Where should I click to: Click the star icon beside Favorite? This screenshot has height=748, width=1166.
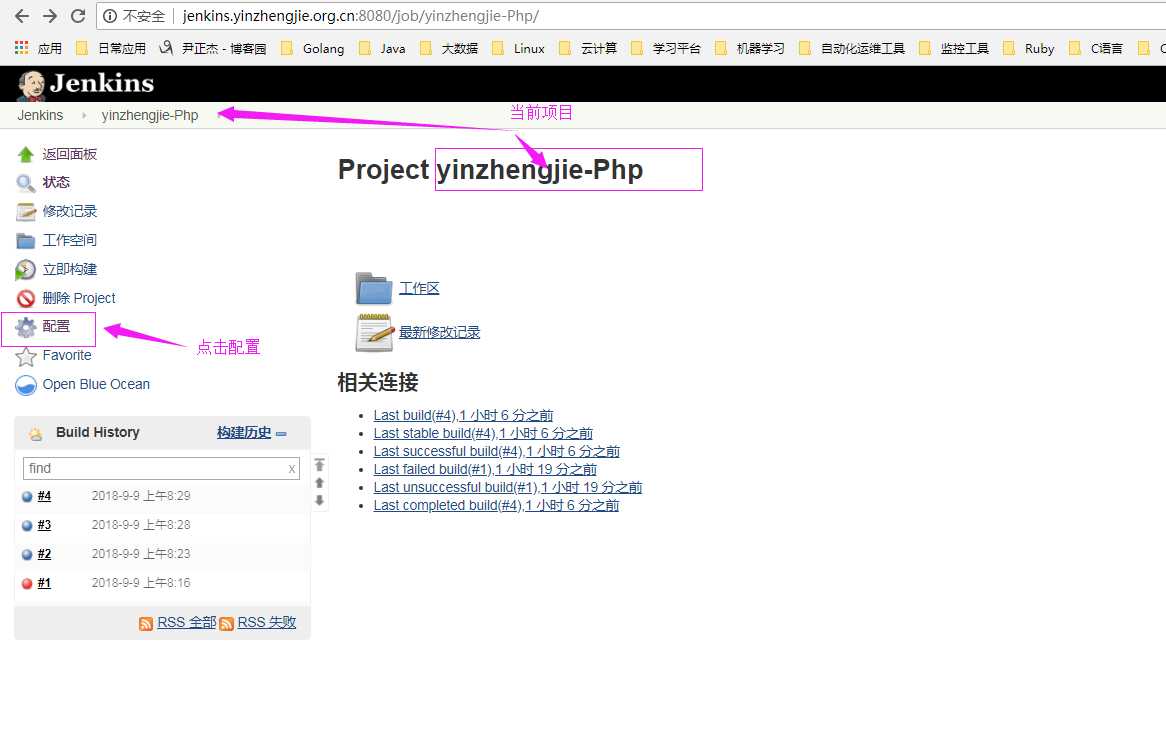[26, 357]
